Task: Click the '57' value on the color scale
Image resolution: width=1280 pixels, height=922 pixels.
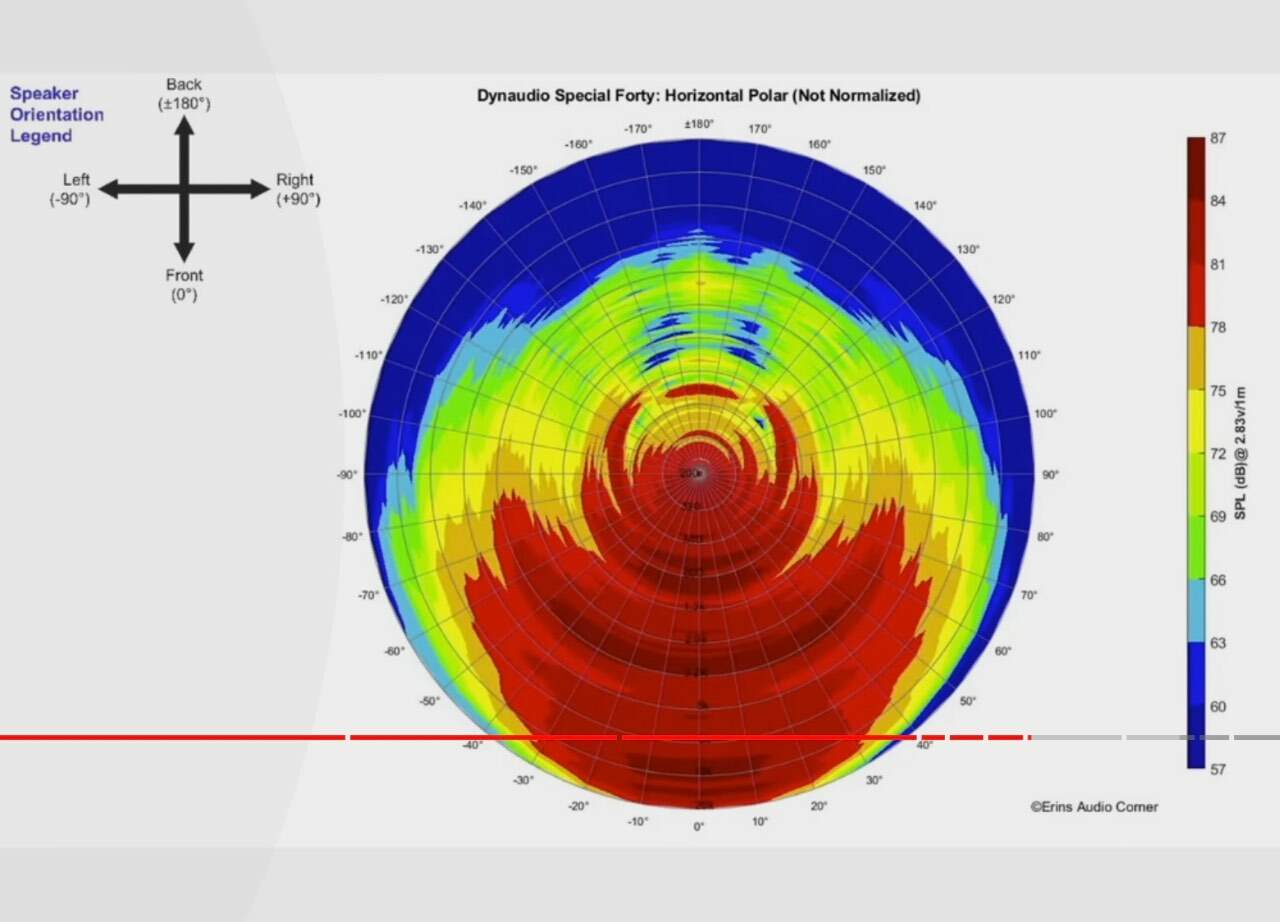Action: (x=1217, y=770)
